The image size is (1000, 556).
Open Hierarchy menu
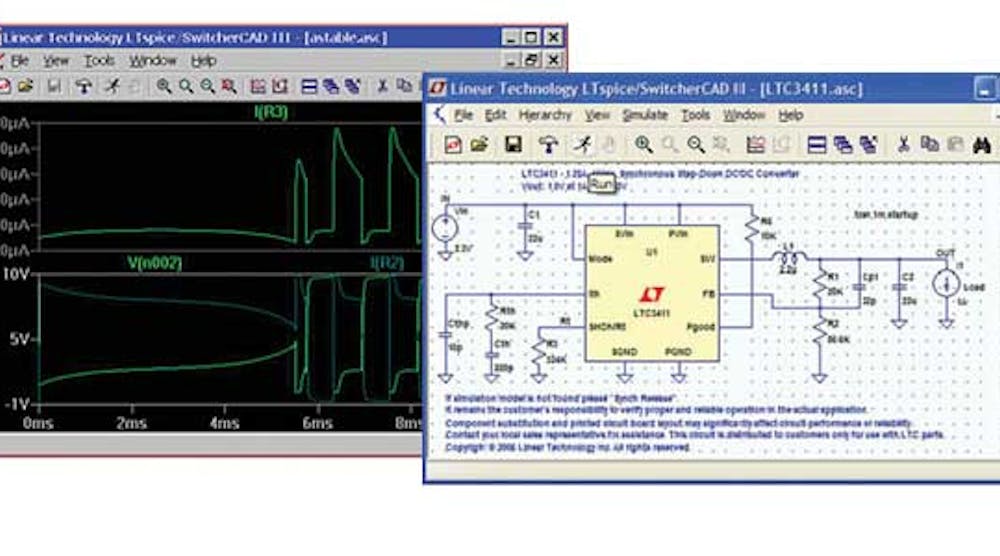545,115
